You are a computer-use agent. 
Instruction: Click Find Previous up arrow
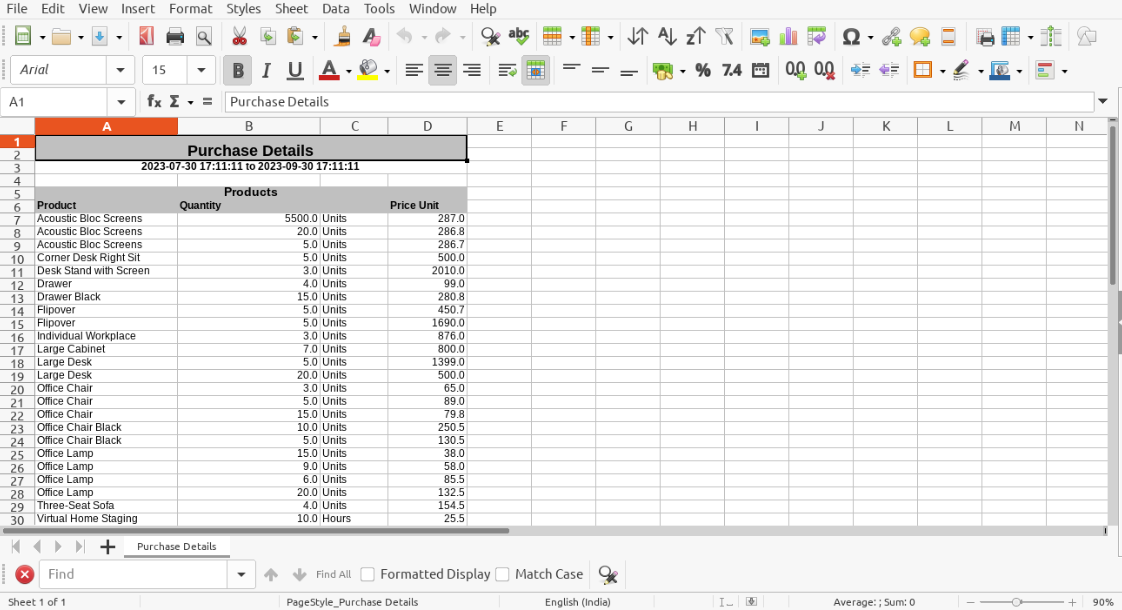pos(270,574)
